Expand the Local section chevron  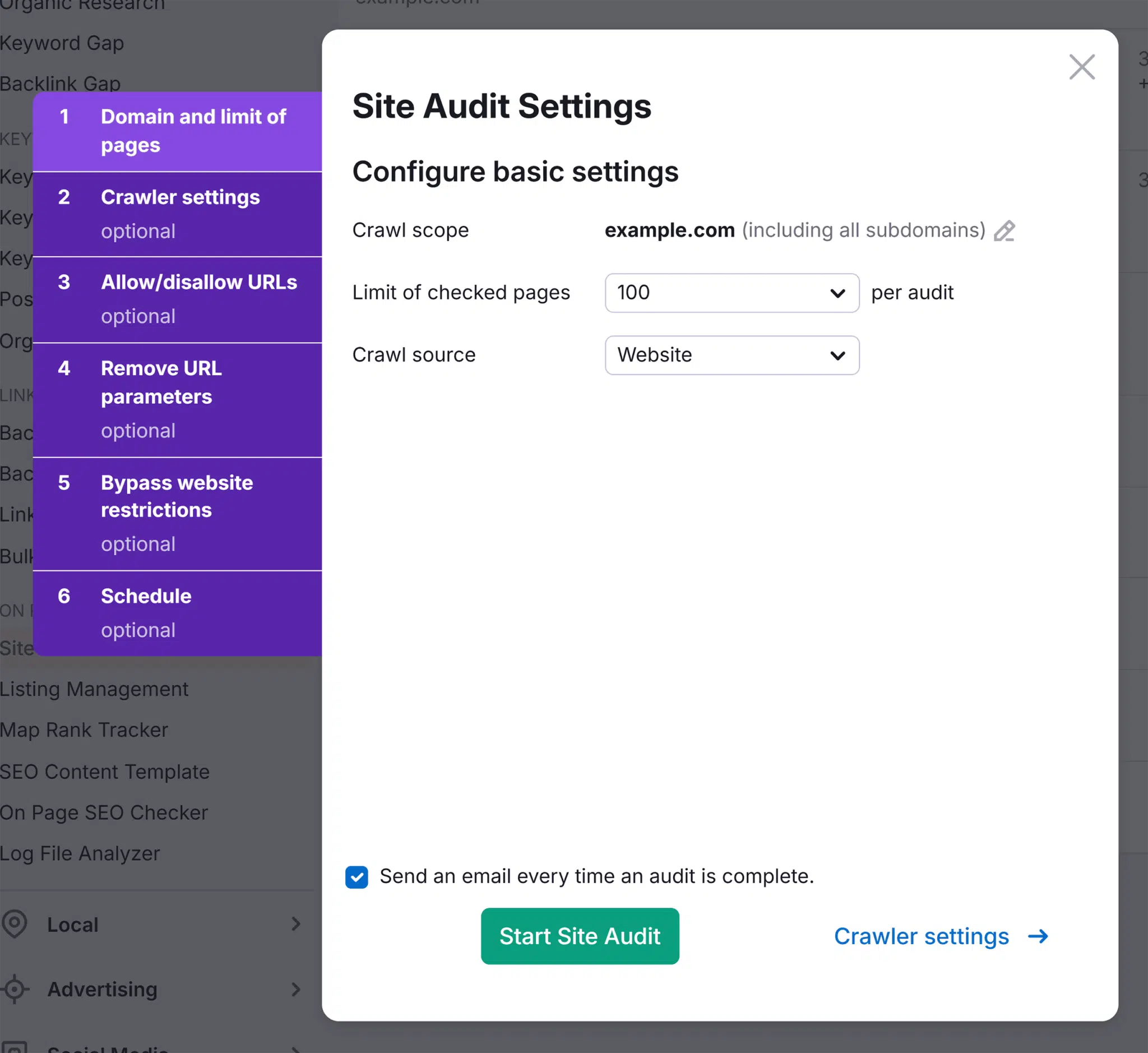click(x=295, y=924)
